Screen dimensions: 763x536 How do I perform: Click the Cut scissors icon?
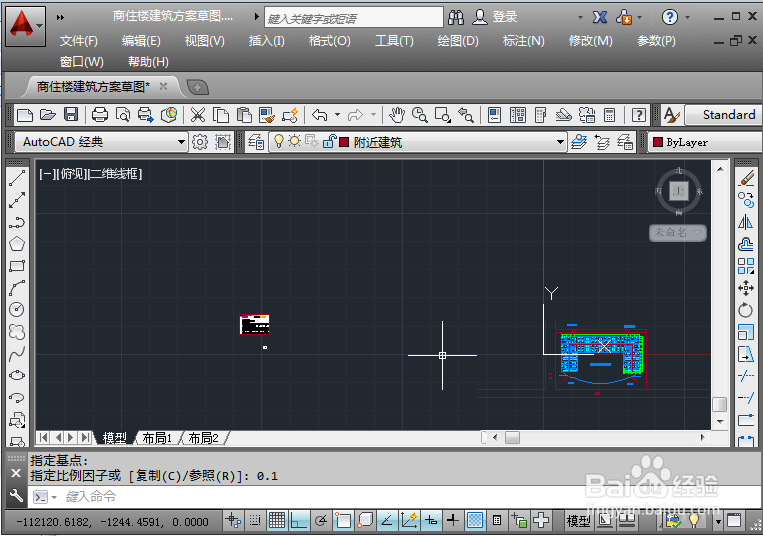coord(198,115)
